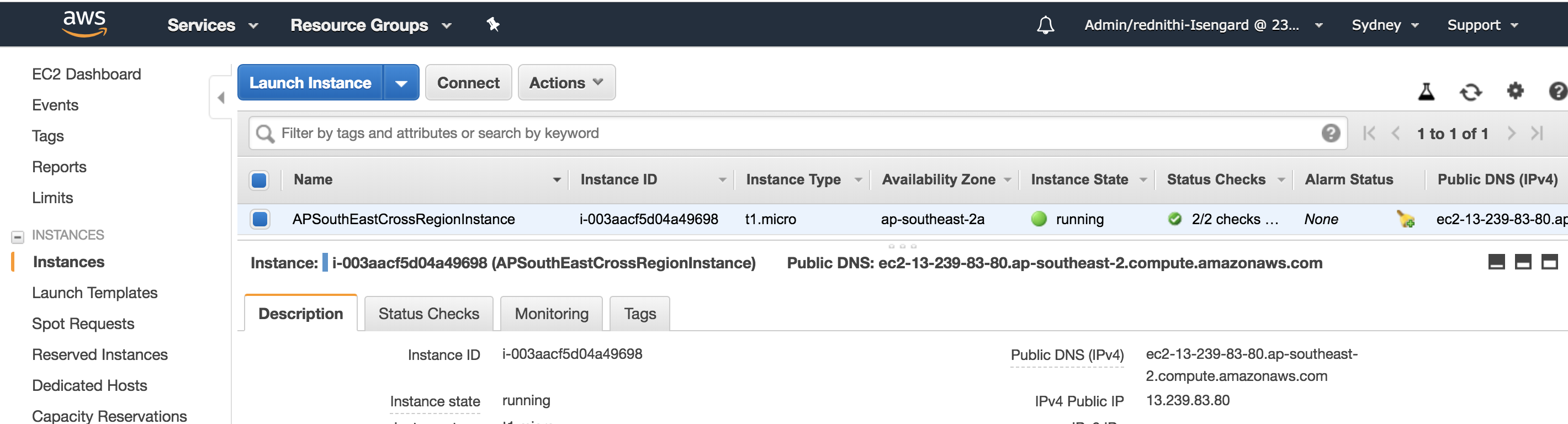This screenshot has width=1568, height=424.
Task: Open the Sydney region selector
Action: pos(1385,25)
